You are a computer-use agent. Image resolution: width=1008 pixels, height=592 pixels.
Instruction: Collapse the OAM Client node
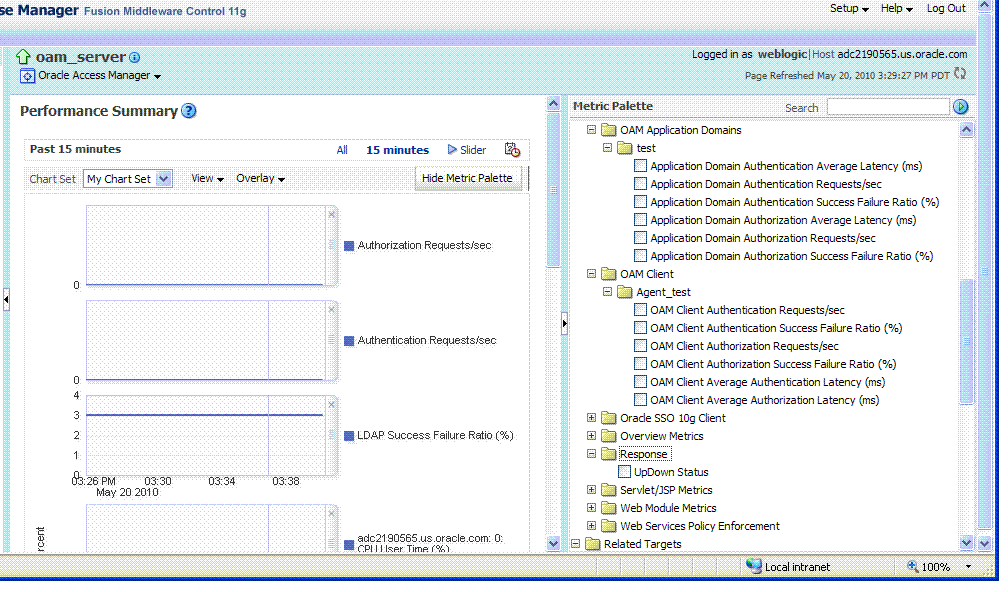(591, 274)
